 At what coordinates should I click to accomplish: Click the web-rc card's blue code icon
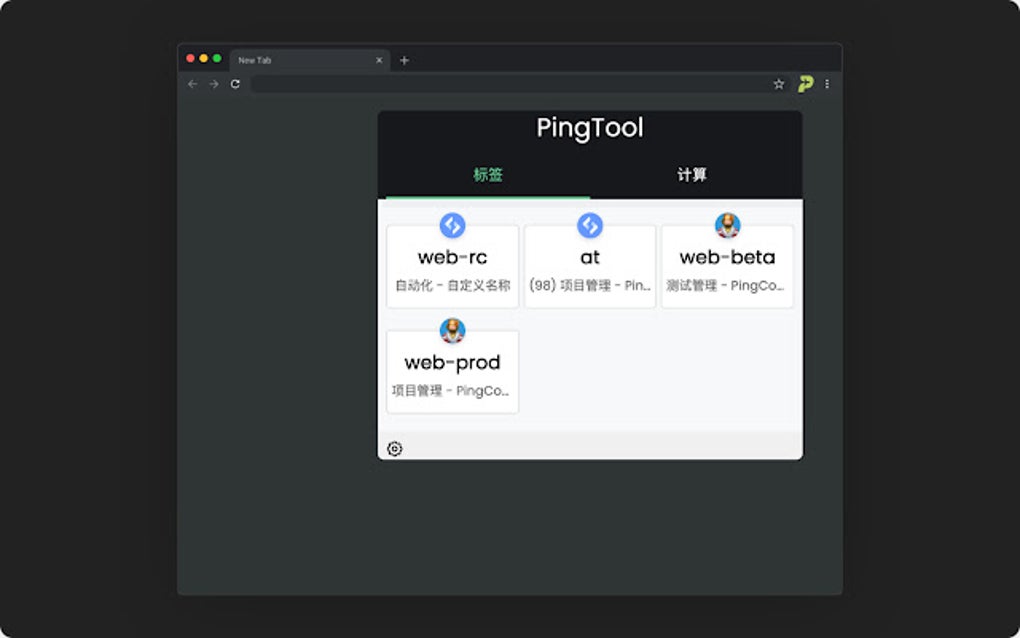click(x=452, y=226)
